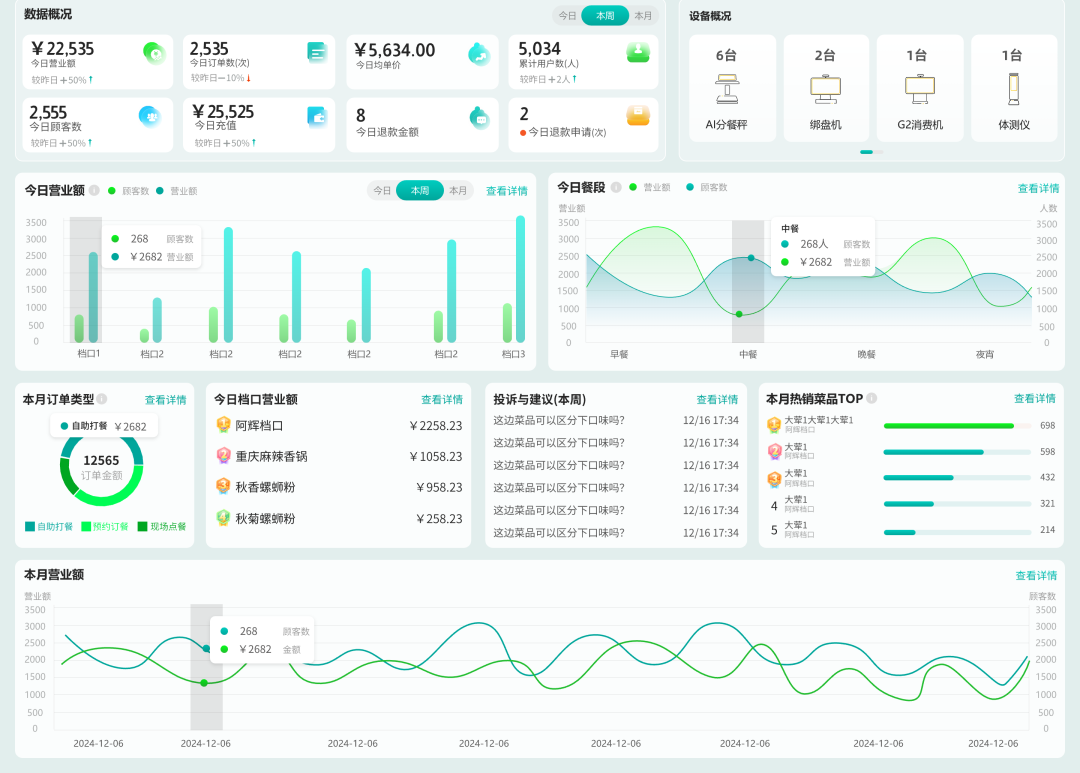Toggle 自助打餐 legend under the donut chart
Image resolution: width=1080 pixels, height=773 pixels.
click(49, 526)
